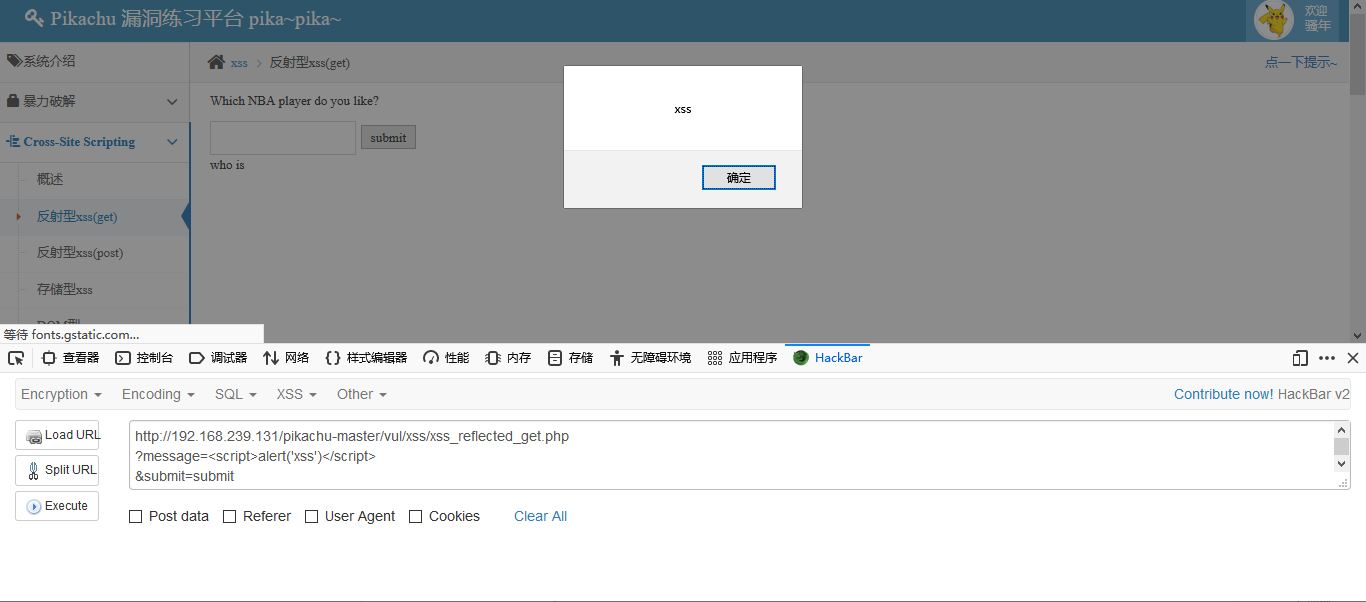Viewport: 1366px width, 602px height.
Task: Enable the Referer checkbox
Action: 230,517
